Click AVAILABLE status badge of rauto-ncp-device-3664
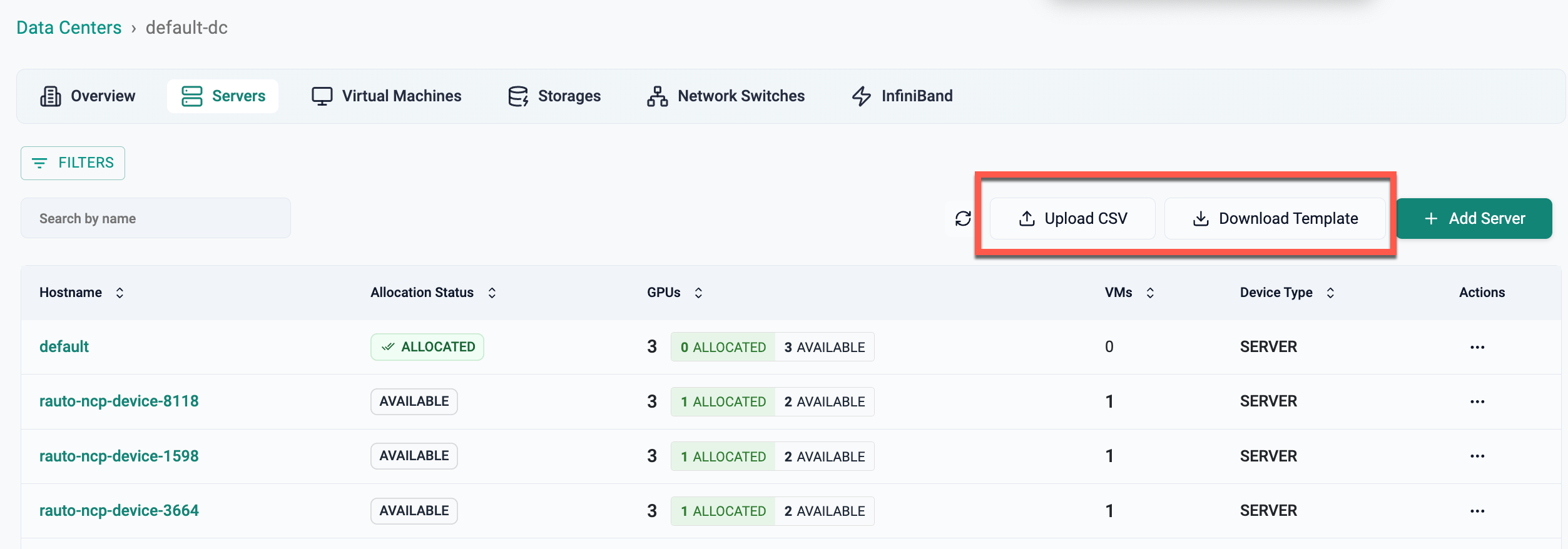 click(x=414, y=511)
